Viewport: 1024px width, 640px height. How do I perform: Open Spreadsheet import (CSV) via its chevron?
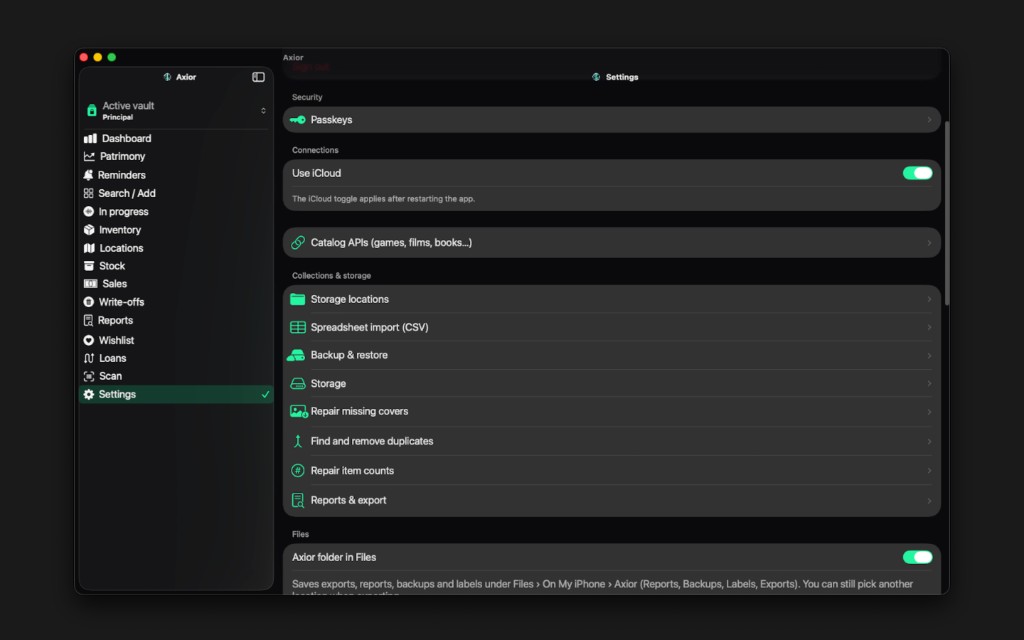(x=929, y=327)
